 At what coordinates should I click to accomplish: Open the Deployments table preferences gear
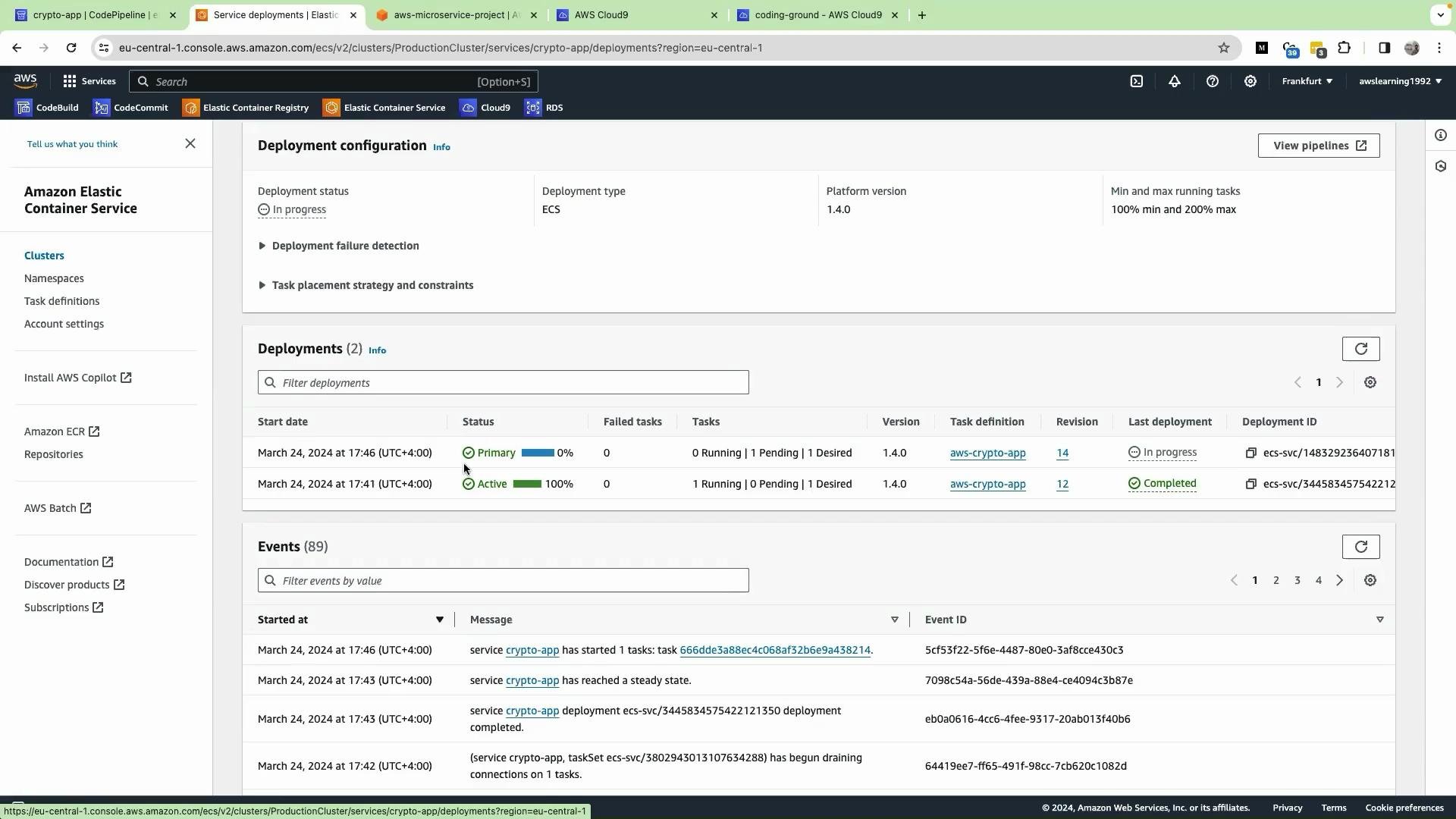1370,383
